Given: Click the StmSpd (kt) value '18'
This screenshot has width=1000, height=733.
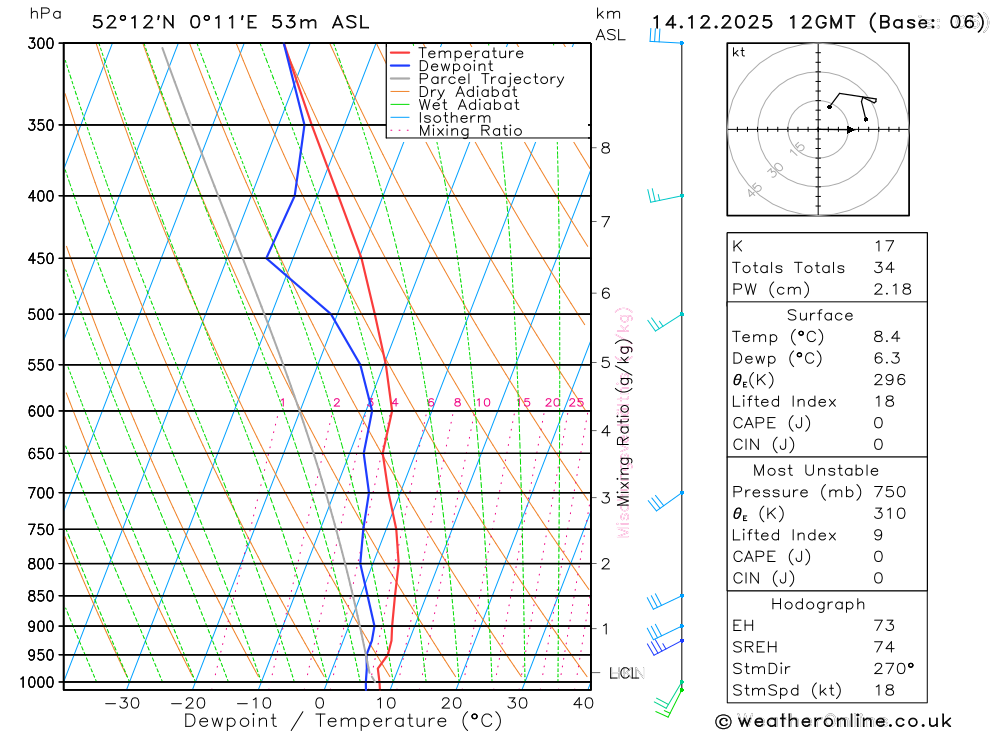Looking at the screenshot, I should [885, 690].
